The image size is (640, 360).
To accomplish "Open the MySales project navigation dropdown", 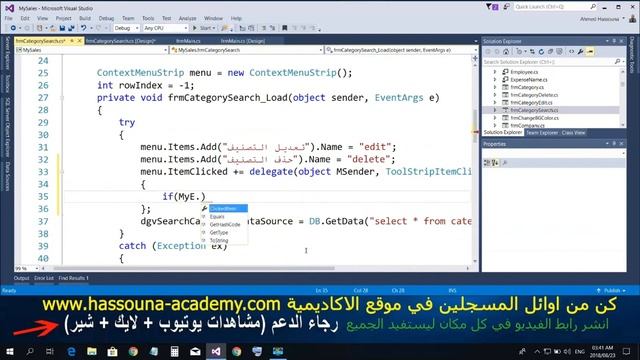I will click(x=92, y=50).
